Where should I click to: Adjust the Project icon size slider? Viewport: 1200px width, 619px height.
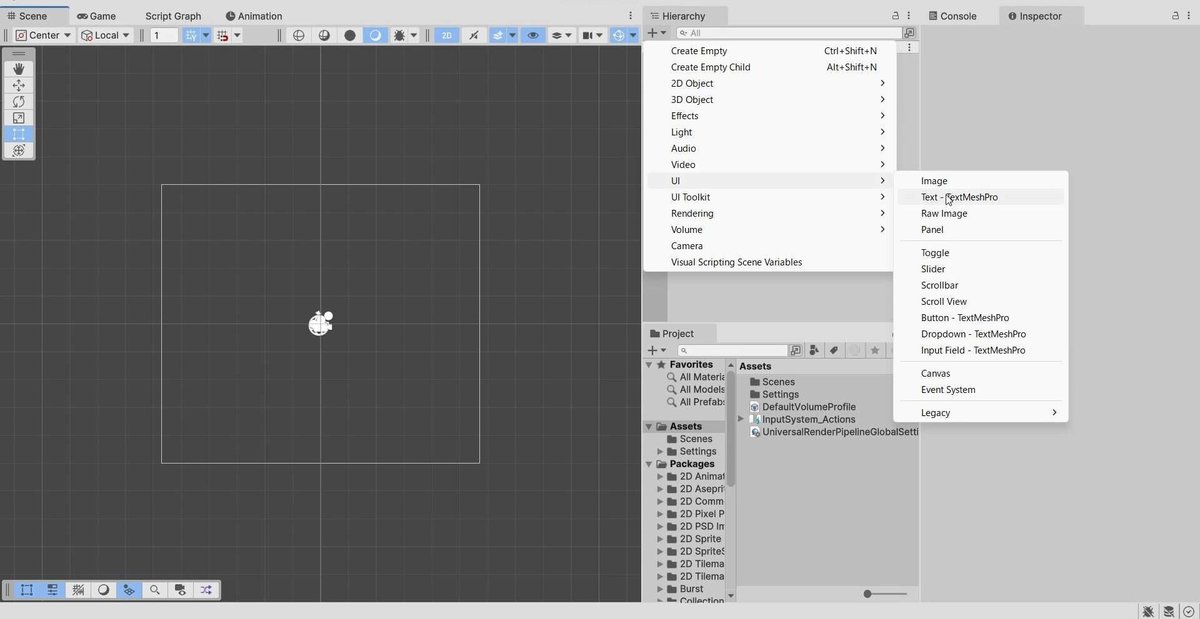pyautogui.click(x=885, y=594)
